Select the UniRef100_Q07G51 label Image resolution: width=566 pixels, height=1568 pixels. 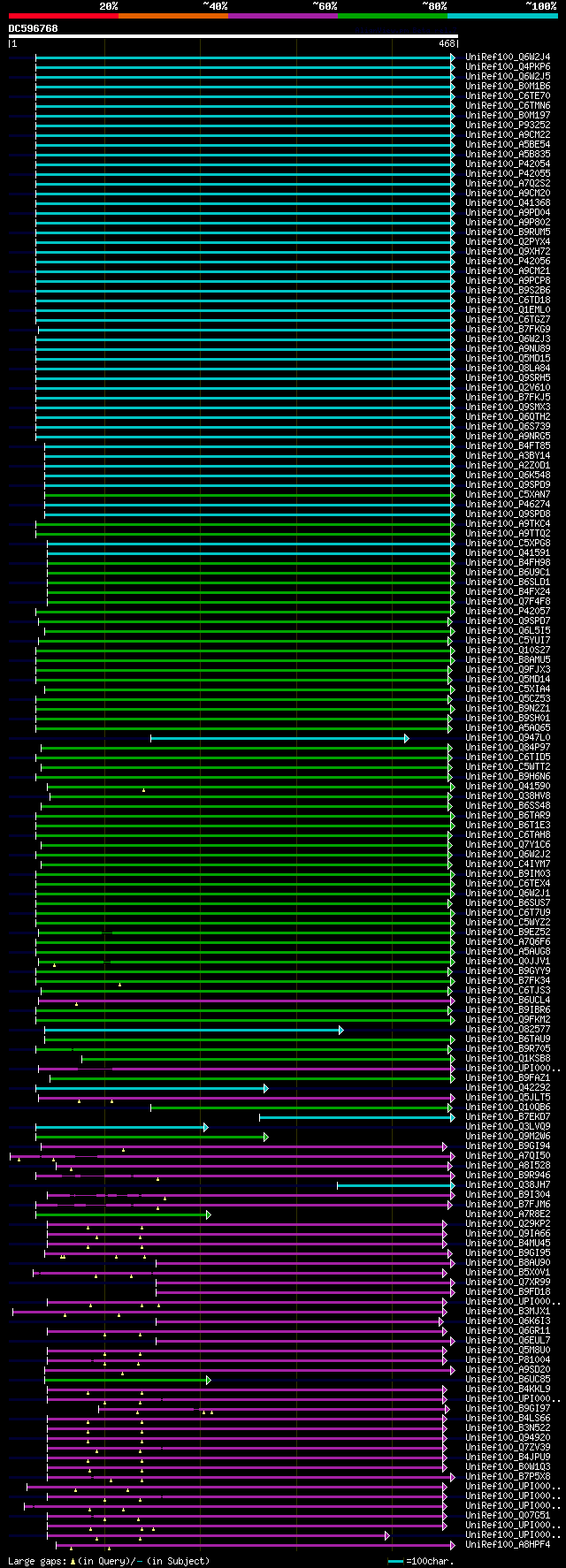(x=508, y=1515)
